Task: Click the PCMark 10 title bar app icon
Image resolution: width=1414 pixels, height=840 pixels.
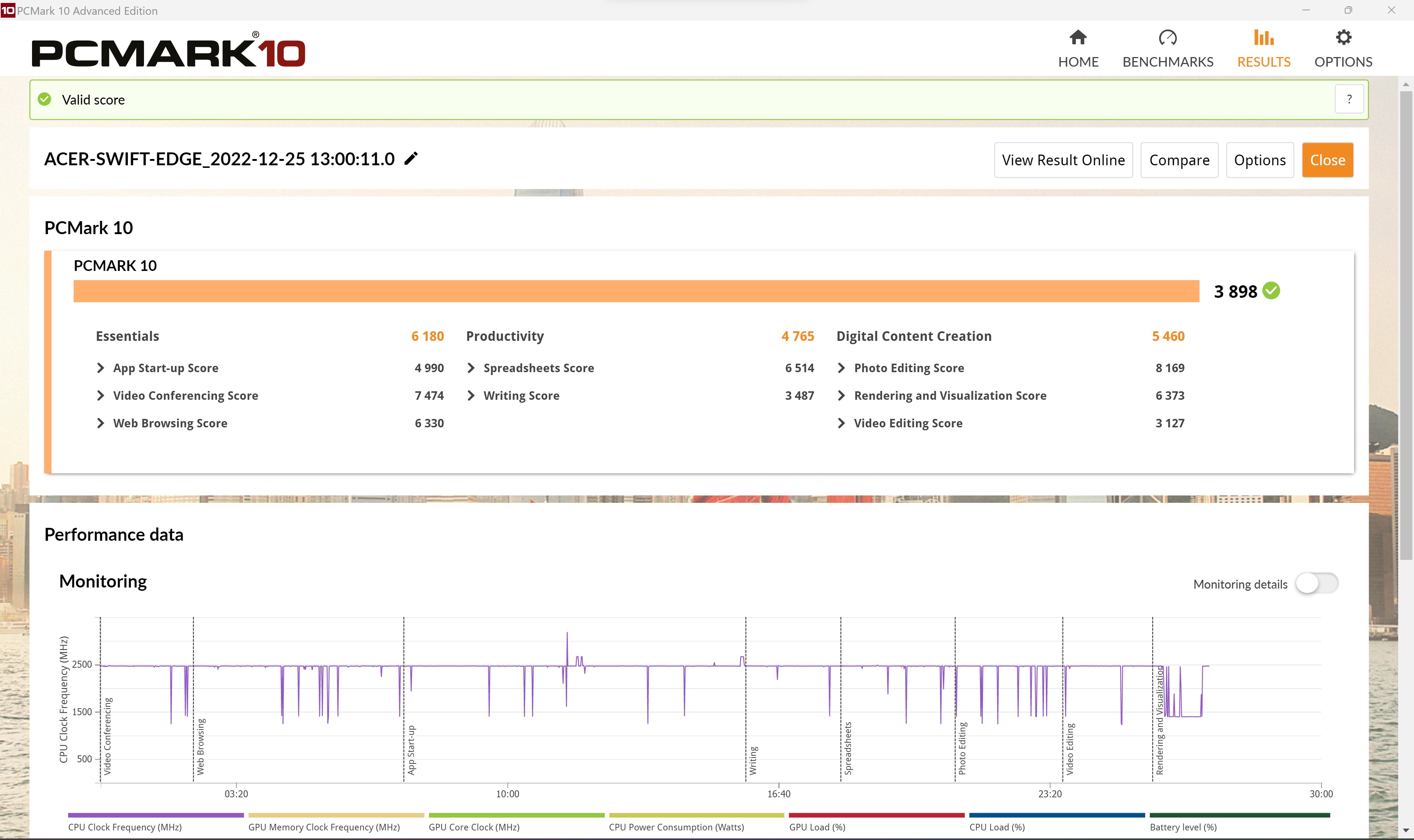Action: pyautogui.click(x=8, y=10)
